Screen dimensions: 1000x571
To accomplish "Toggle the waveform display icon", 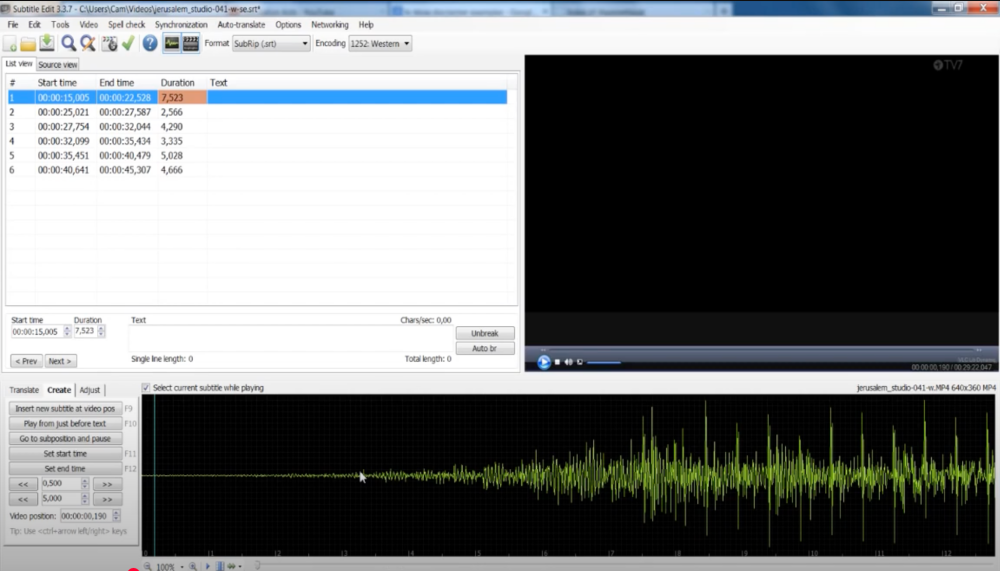I will (x=172, y=43).
